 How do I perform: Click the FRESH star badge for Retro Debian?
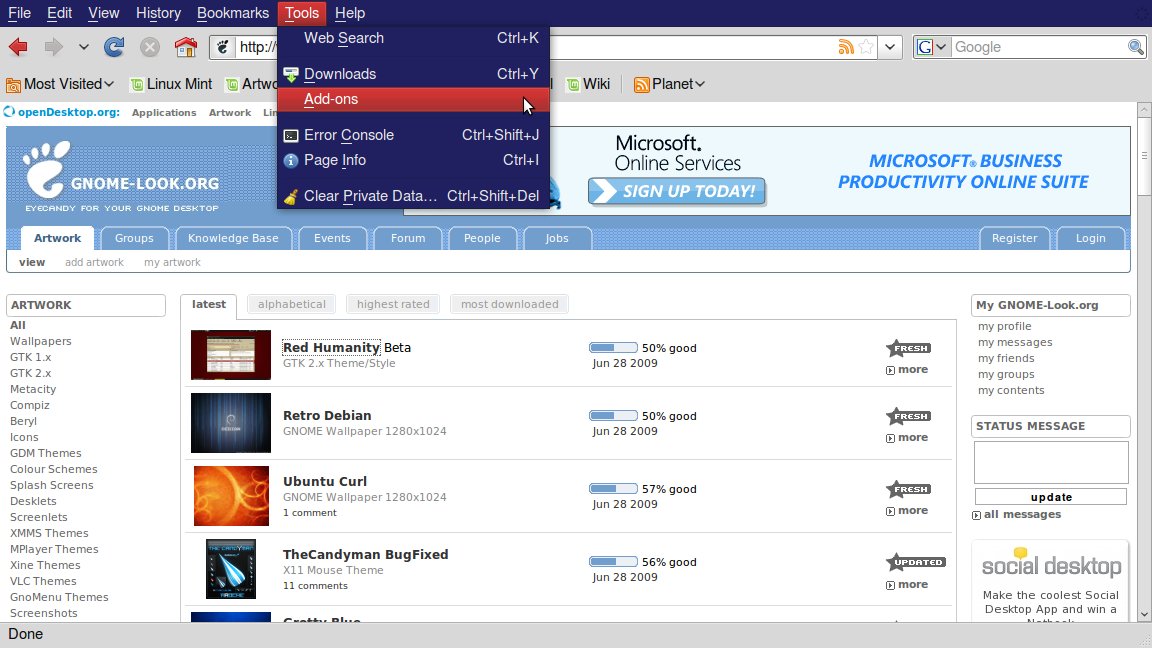tap(909, 417)
